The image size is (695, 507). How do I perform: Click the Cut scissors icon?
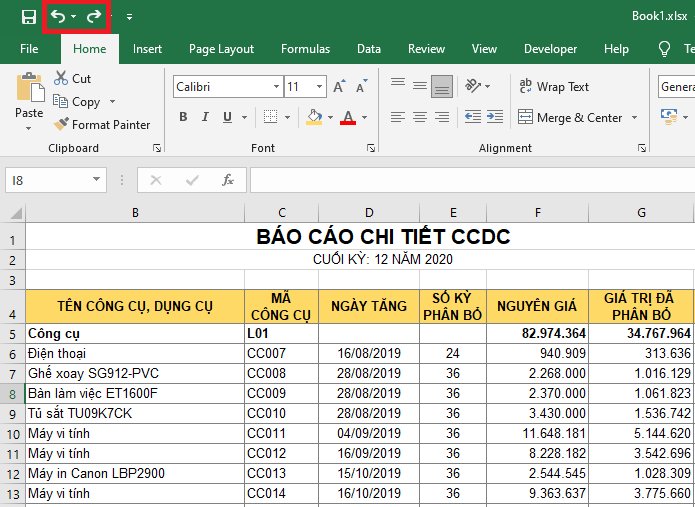point(60,78)
